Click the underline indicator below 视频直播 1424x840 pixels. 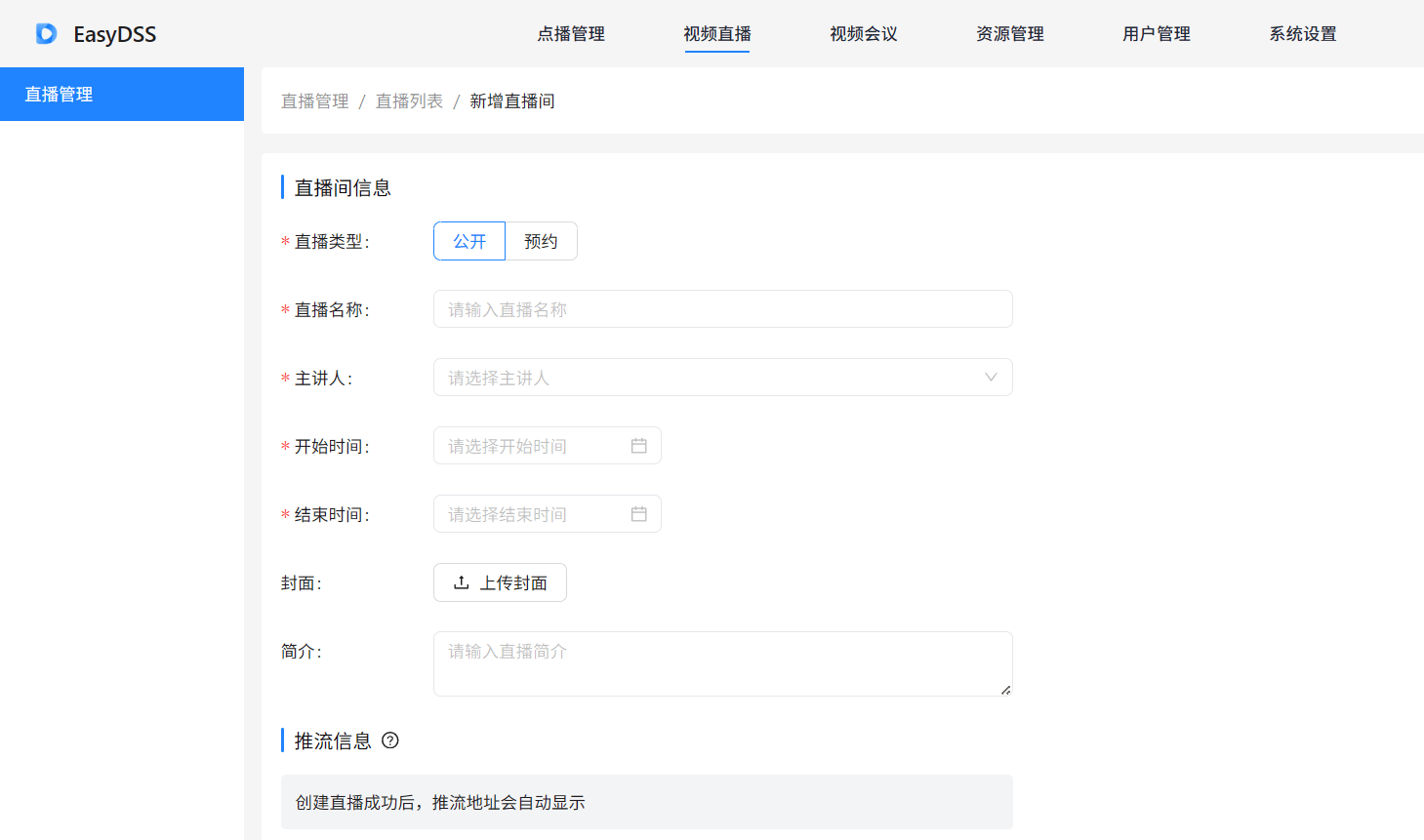click(717, 50)
